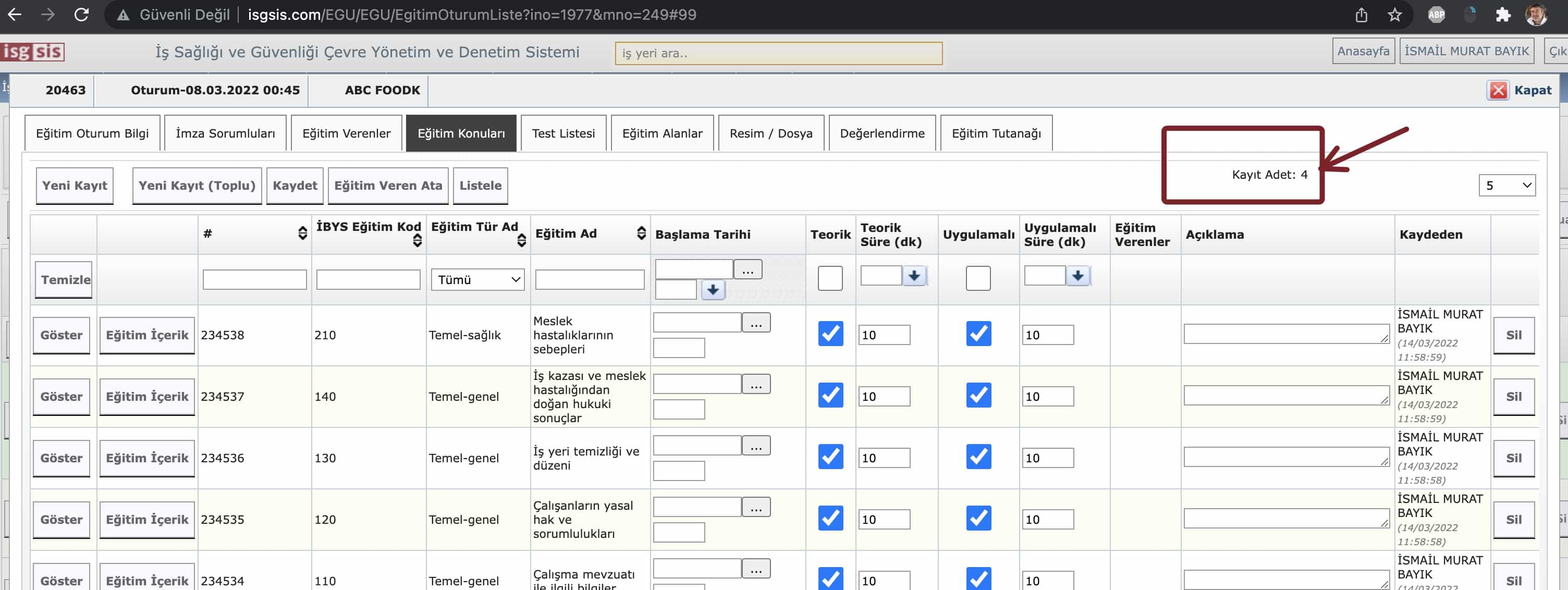Click the Başlama Tarihi filter down-arrow icon
Image resolution: width=1568 pixels, height=590 pixels.
tap(713, 289)
